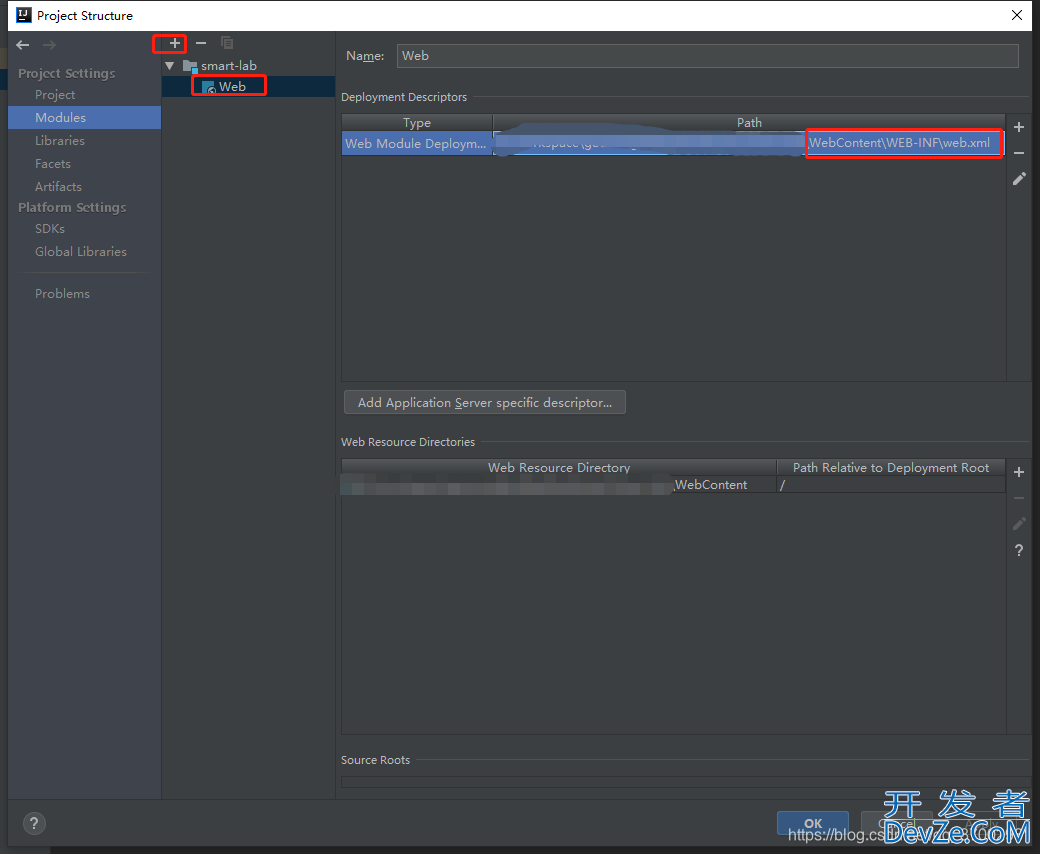This screenshot has height=854, width=1040.
Task: Edit deployment descriptor with pencil icon
Action: coord(1019,179)
